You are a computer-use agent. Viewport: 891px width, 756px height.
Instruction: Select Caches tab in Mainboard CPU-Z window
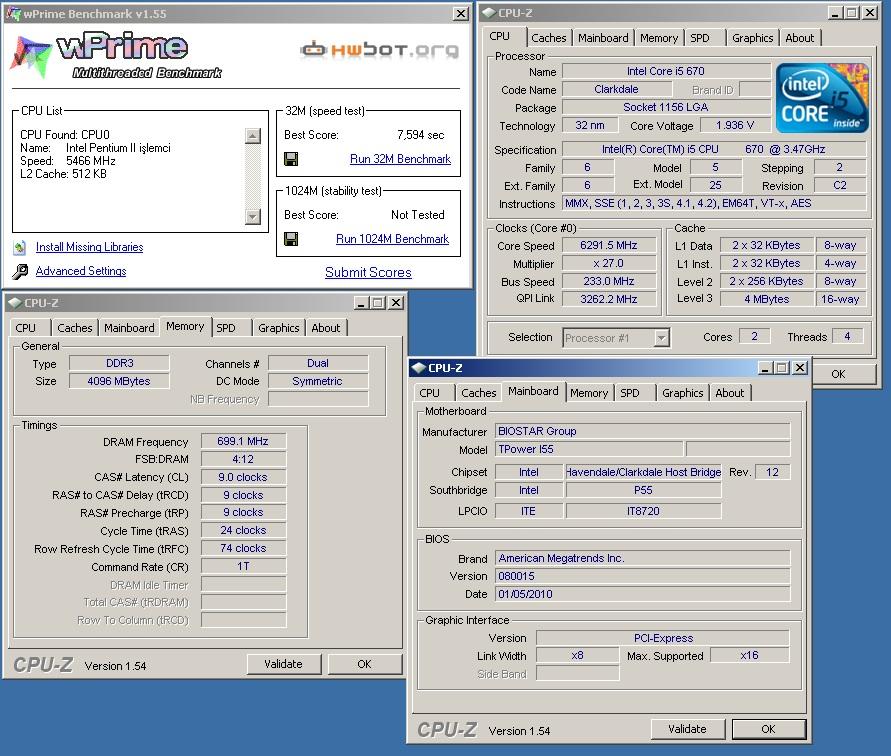(x=478, y=393)
